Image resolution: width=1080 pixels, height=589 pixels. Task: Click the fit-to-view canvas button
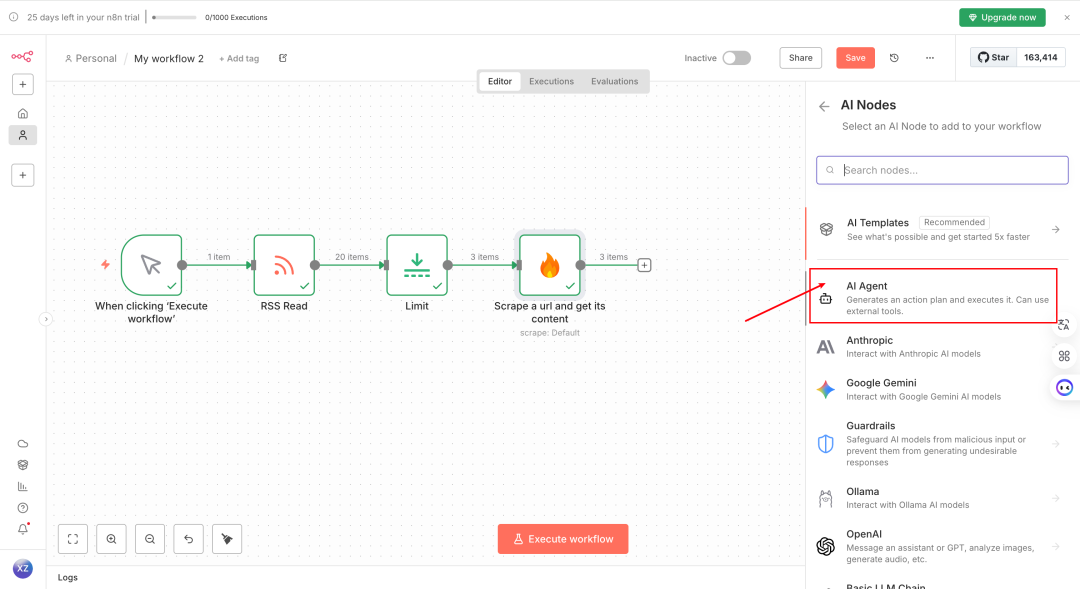73,539
